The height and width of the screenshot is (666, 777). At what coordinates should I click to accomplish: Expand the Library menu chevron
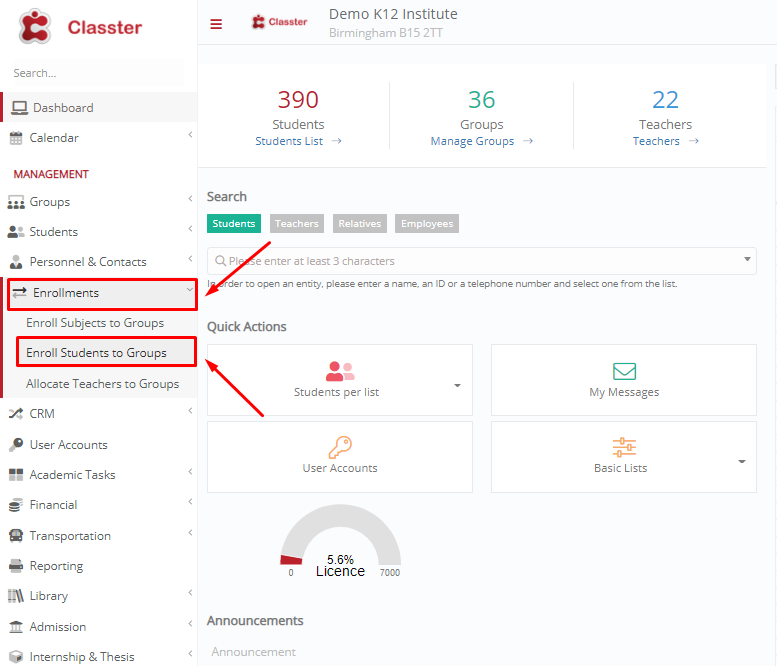[190, 593]
